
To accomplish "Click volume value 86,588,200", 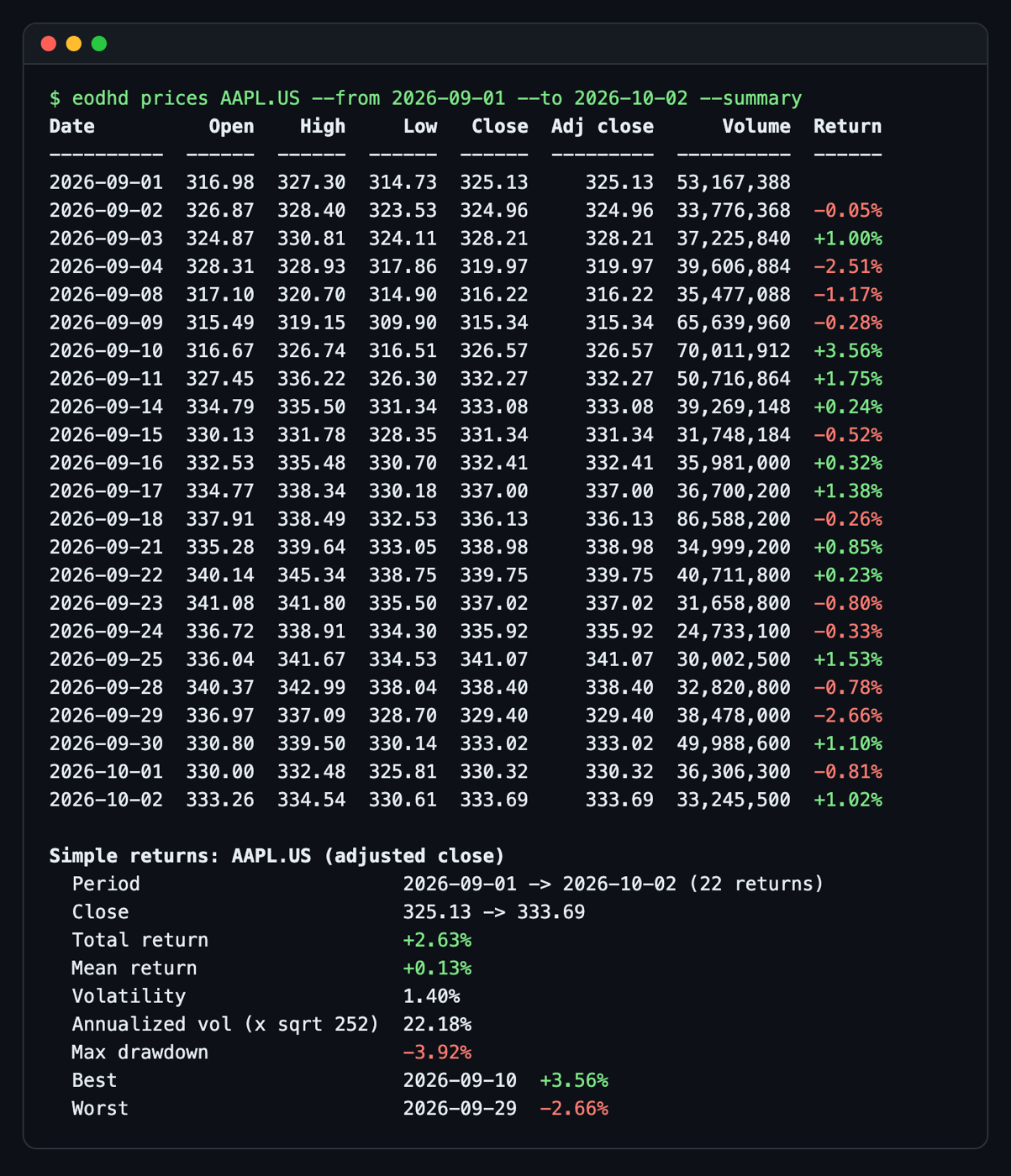I will coord(734,519).
